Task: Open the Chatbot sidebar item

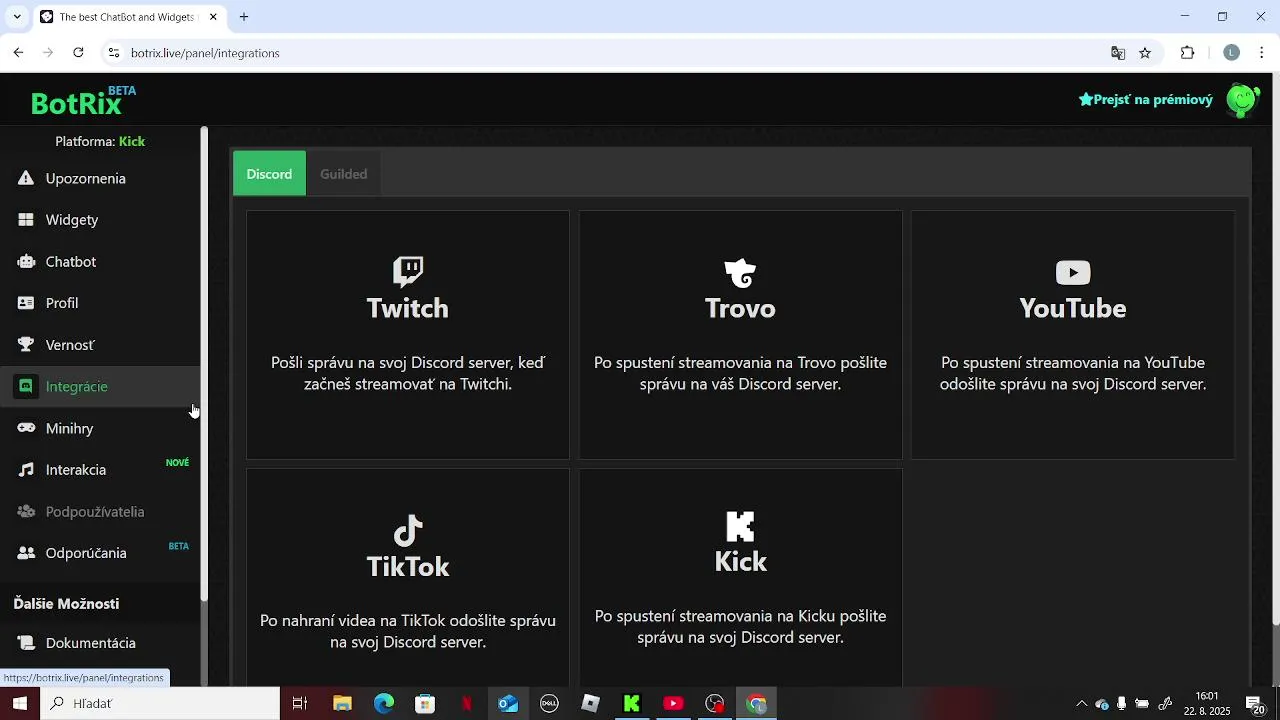Action: pos(100,262)
